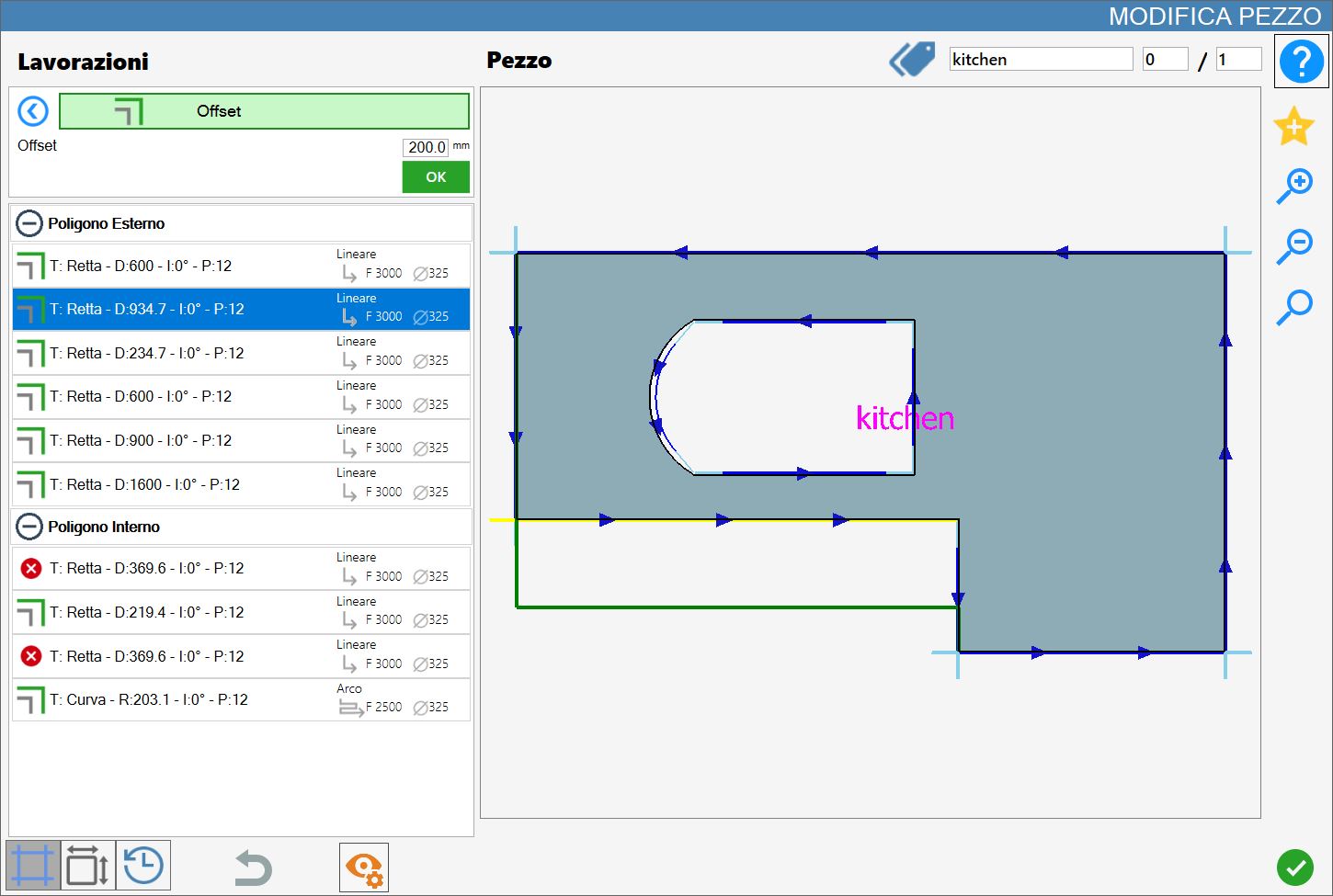Image resolution: width=1333 pixels, height=896 pixels.
Task: Select the Curva R:203.1 arc row
Action: click(x=241, y=700)
